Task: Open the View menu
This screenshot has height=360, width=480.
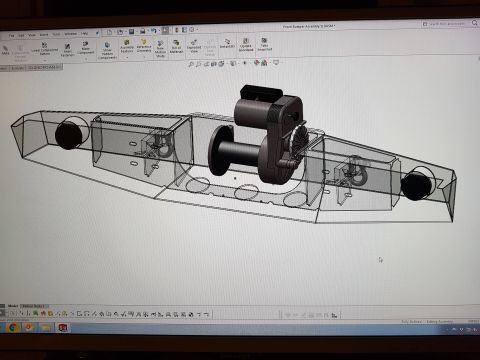Action: pyautogui.click(x=32, y=35)
